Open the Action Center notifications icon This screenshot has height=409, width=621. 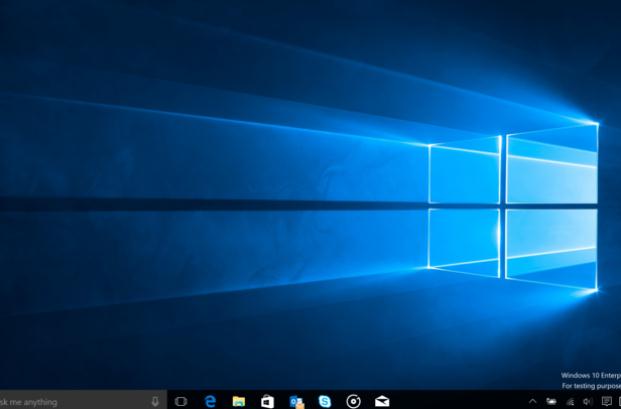click(606, 401)
